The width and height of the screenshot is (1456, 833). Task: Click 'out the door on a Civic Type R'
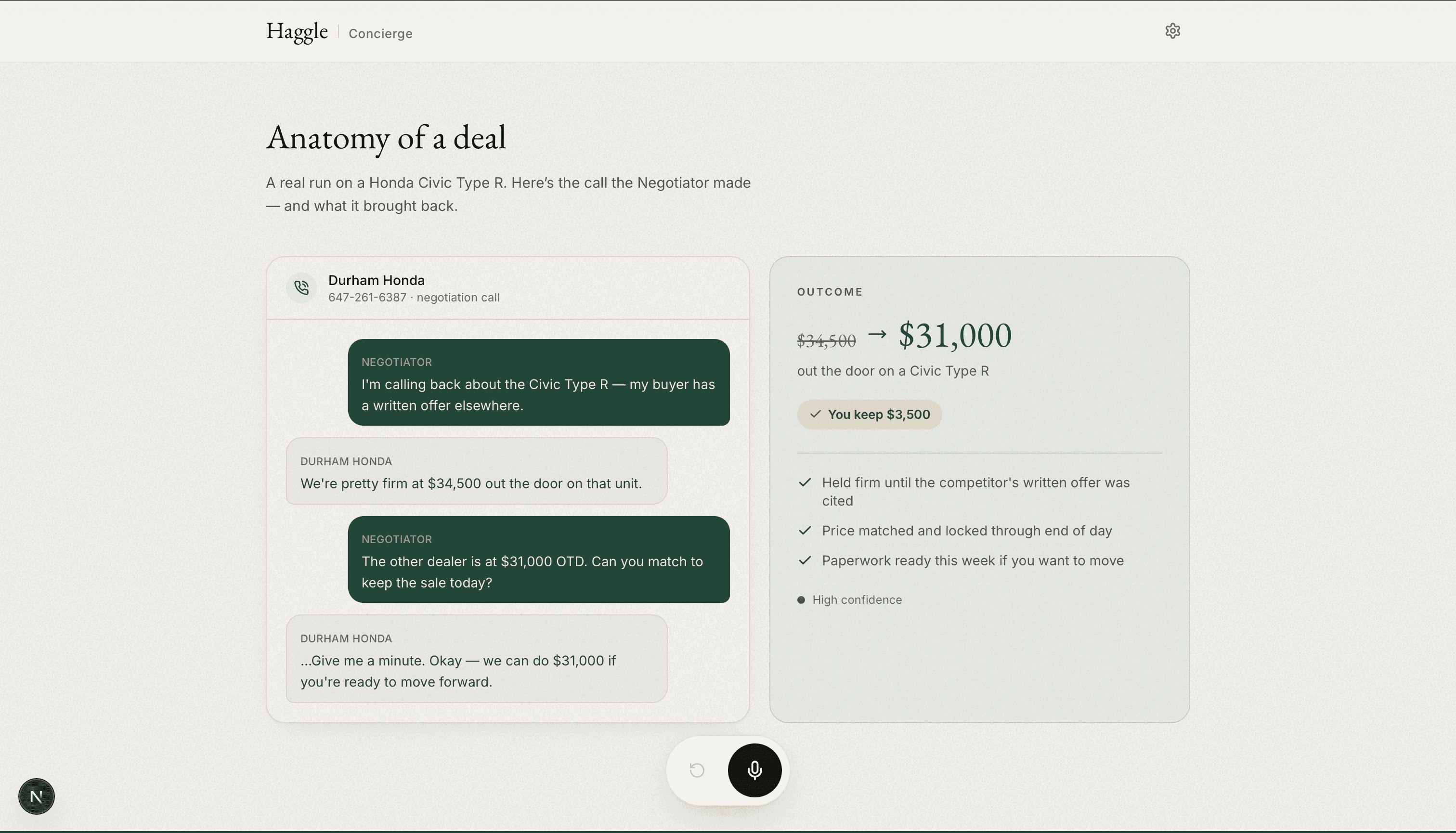(x=893, y=371)
